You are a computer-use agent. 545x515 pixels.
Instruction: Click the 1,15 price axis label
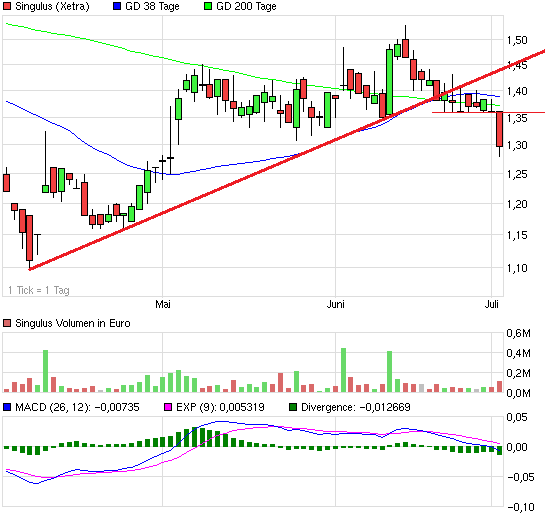(x=517, y=235)
